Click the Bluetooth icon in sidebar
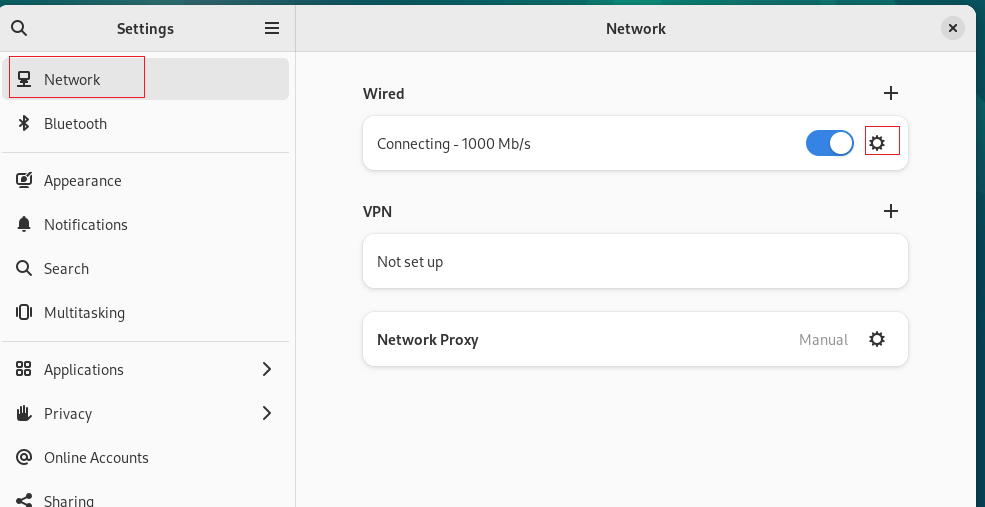The height and width of the screenshot is (507, 985). [x=24, y=123]
